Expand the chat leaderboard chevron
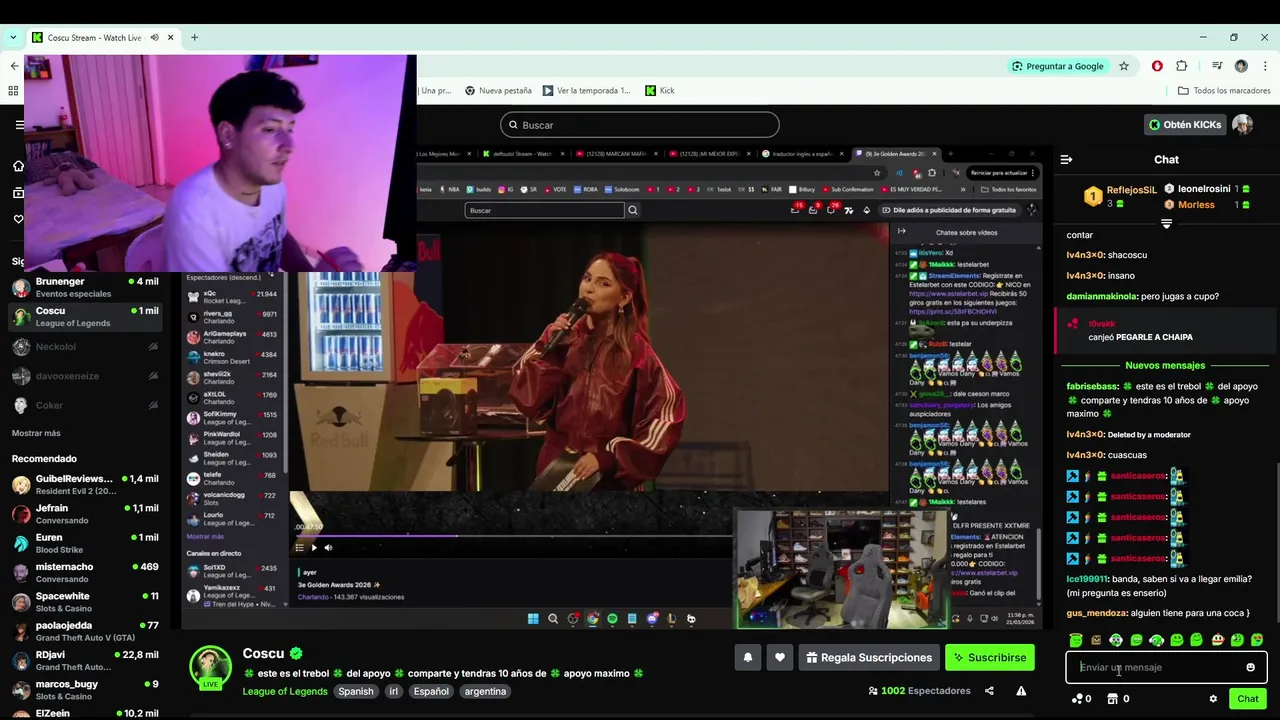The height and width of the screenshot is (720, 1280). click(1166, 223)
